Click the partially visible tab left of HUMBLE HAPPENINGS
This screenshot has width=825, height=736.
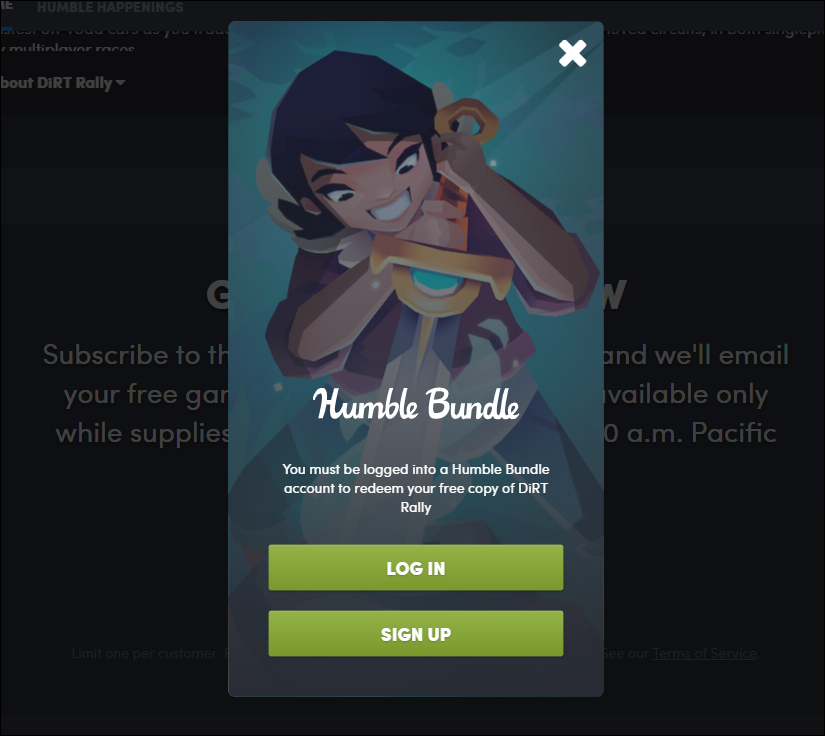click(x=6, y=6)
